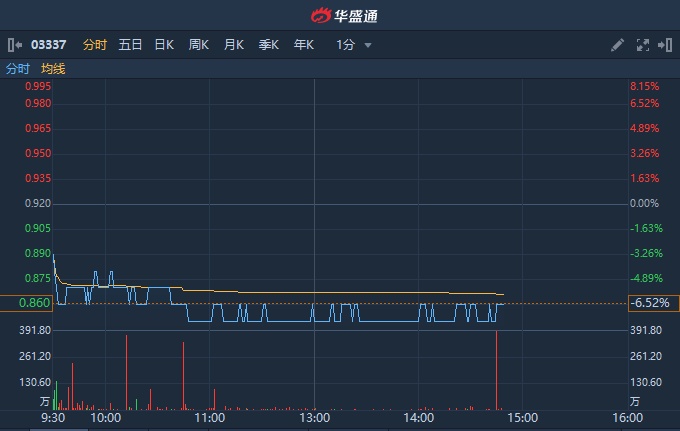Viewport: 680px width, 431px height.
Task: Click the 华盛通 logo
Action: [344, 16]
